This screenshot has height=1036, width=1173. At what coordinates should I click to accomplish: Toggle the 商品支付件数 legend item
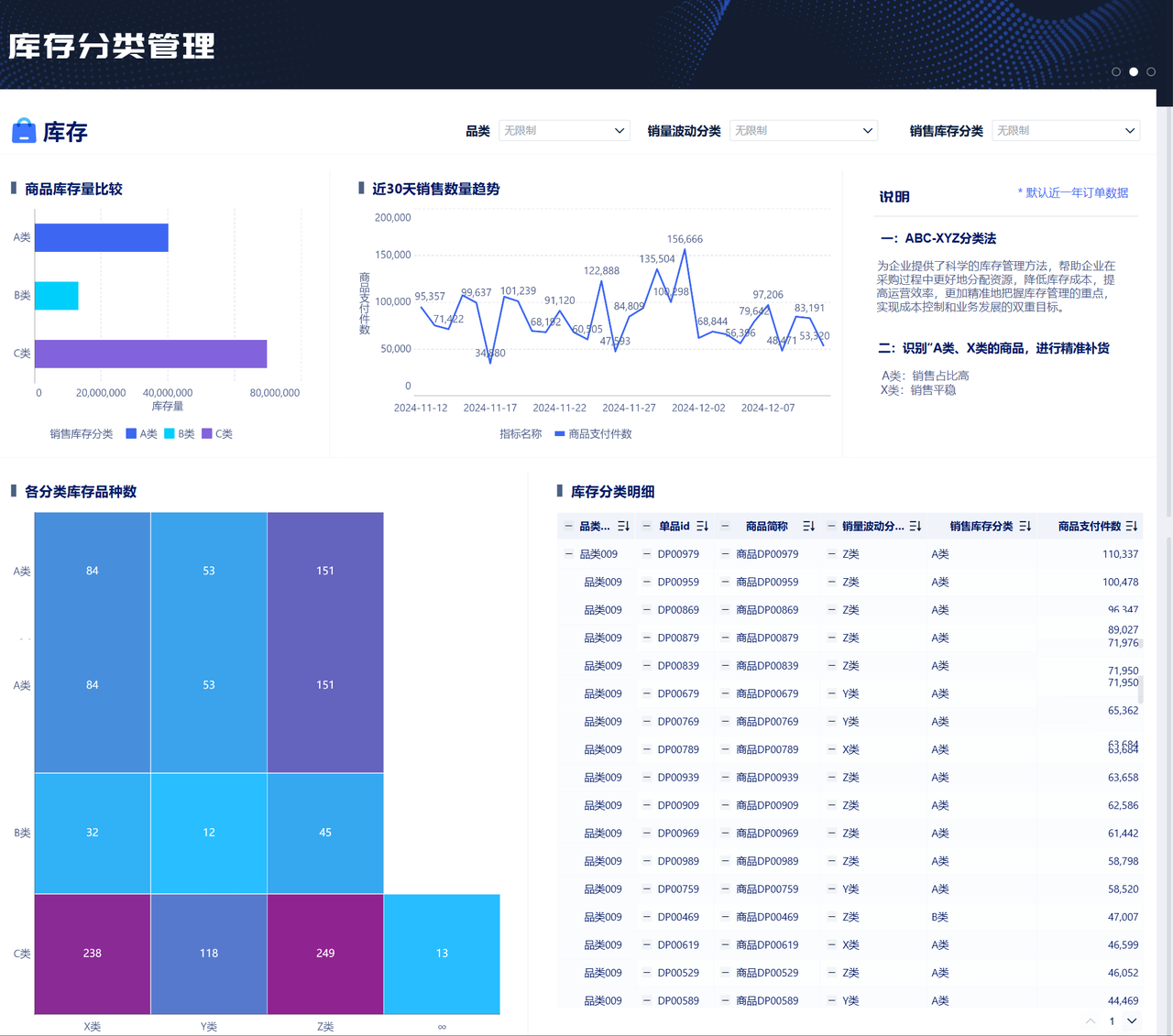click(593, 434)
